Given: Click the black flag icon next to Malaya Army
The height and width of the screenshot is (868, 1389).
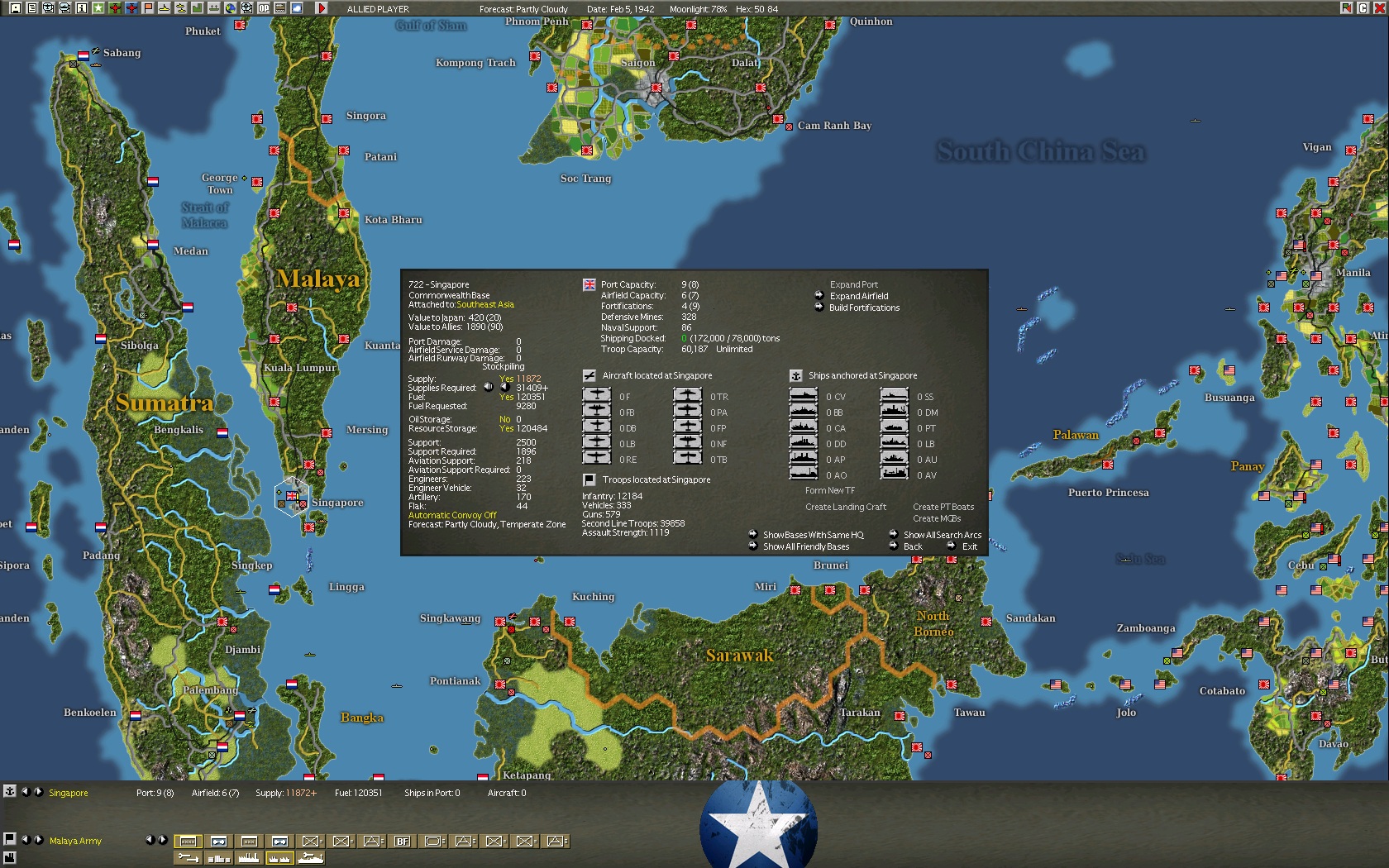Looking at the screenshot, I should point(10,839).
